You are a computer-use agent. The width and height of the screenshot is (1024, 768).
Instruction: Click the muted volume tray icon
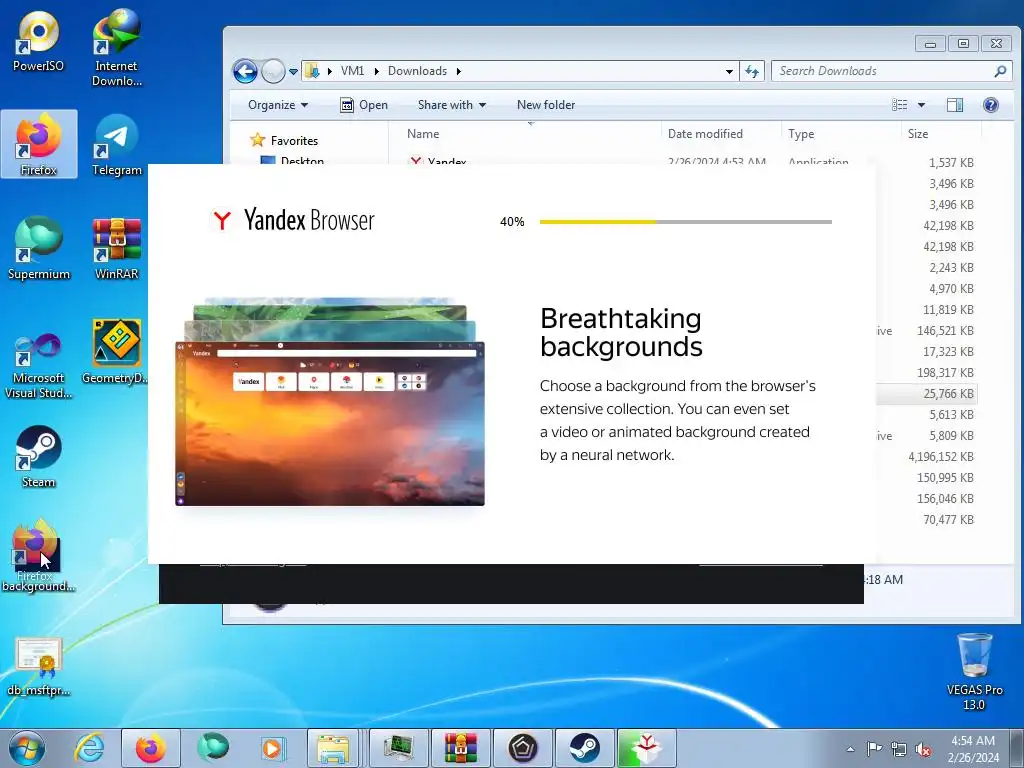point(923,749)
